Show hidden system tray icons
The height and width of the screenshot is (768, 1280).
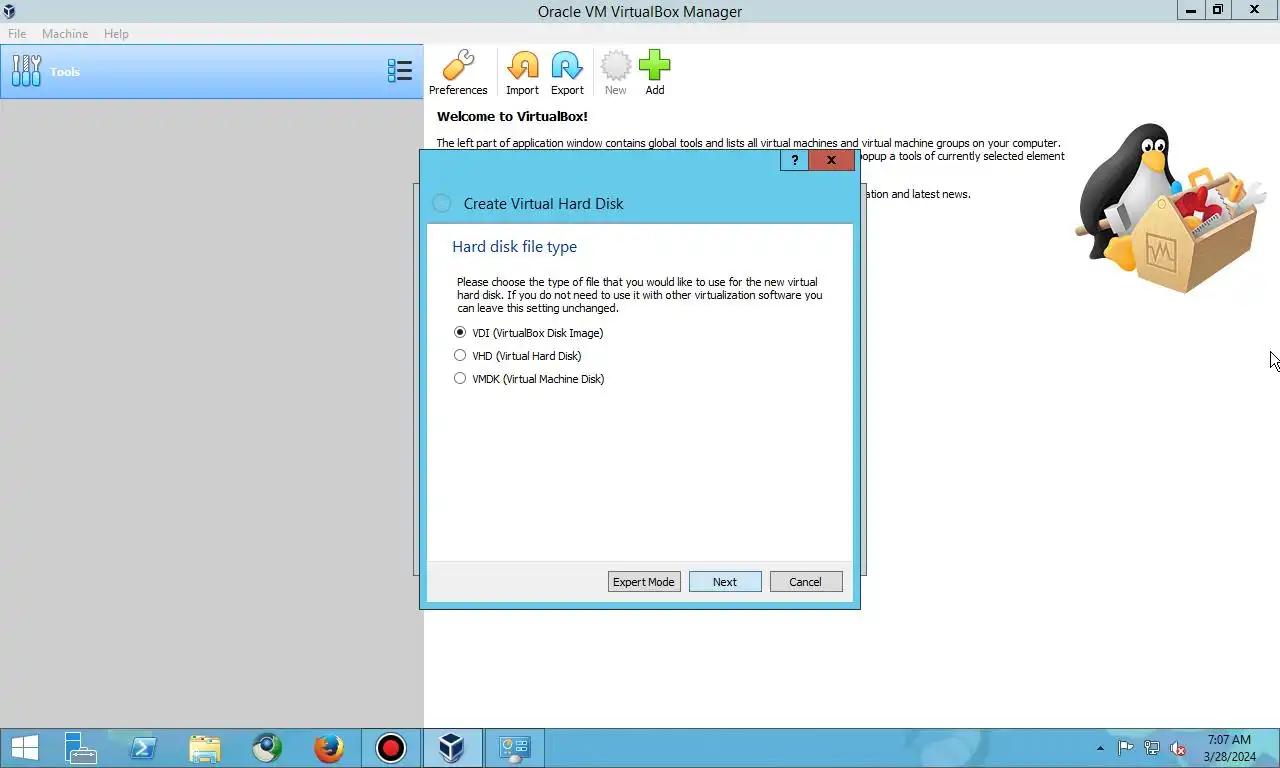(x=1101, y=748)
